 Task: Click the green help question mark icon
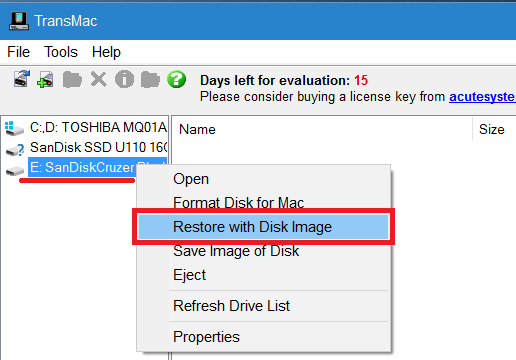pos(176,79)
